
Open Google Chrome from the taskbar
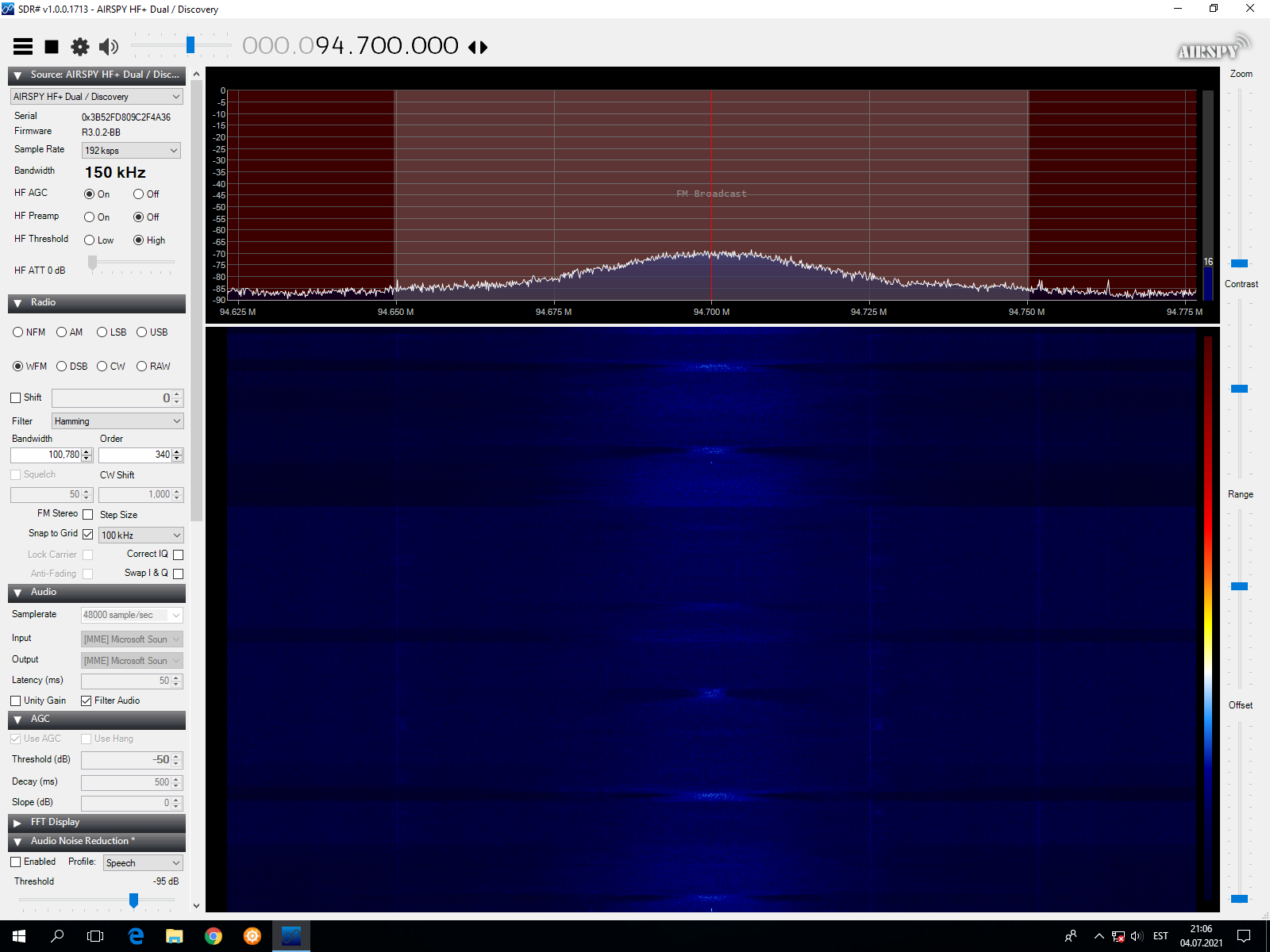[214, 936]
